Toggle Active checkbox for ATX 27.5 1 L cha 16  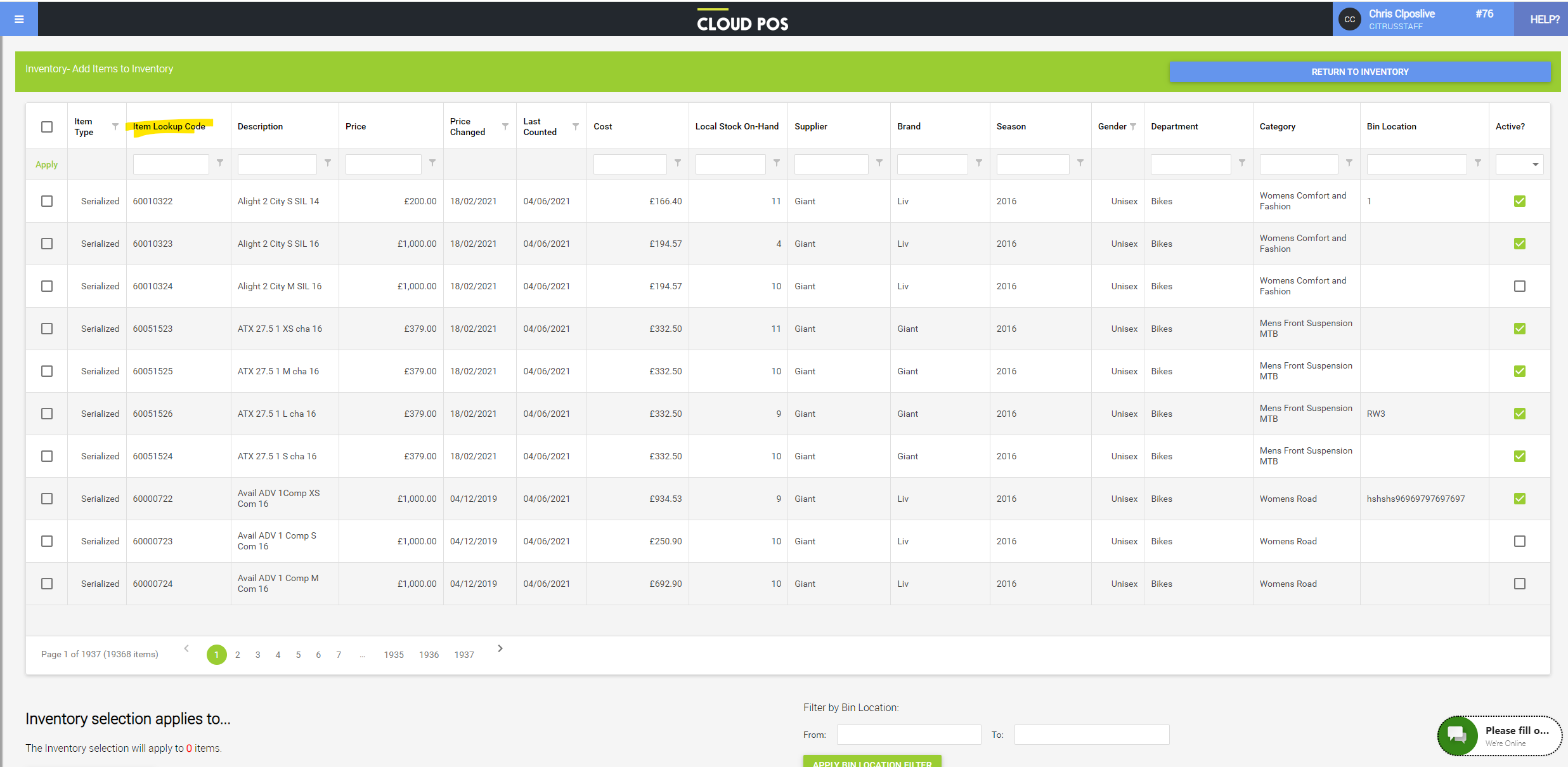pyautogui.click(x=1520, y=414)
